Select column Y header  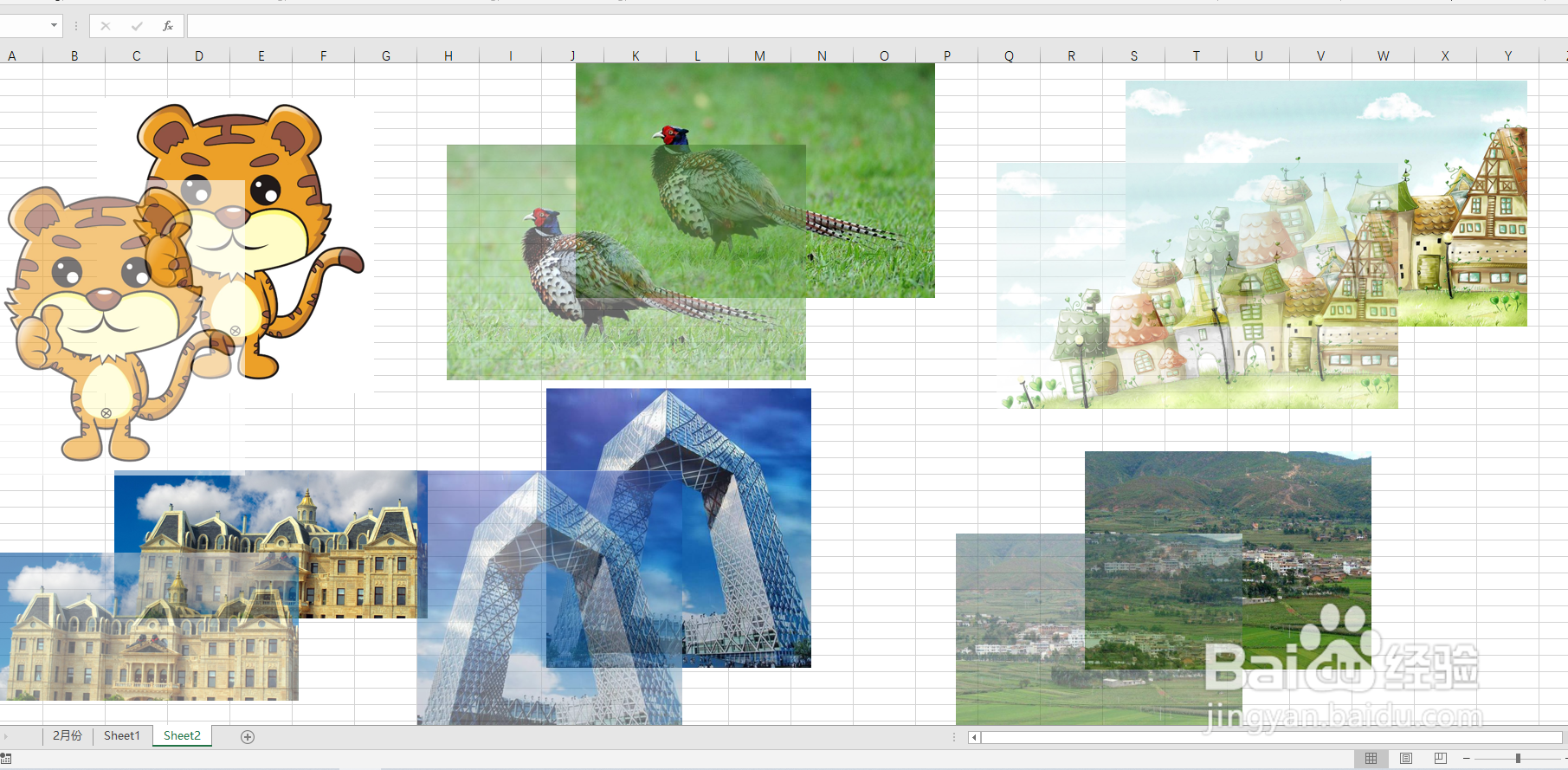click(x=1508, y=55)
